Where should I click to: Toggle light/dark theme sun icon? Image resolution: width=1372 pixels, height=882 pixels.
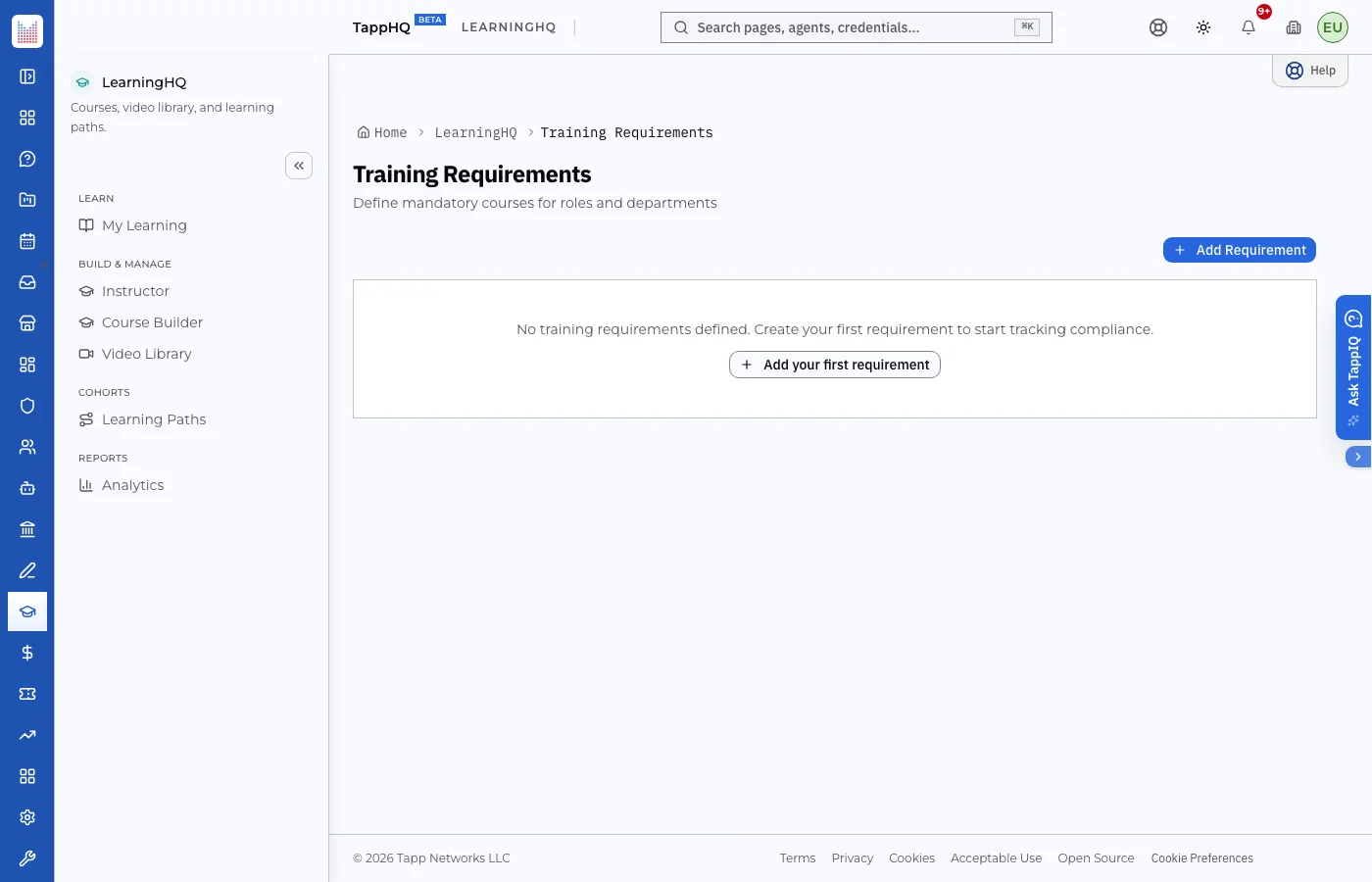tap(1203, 27)
